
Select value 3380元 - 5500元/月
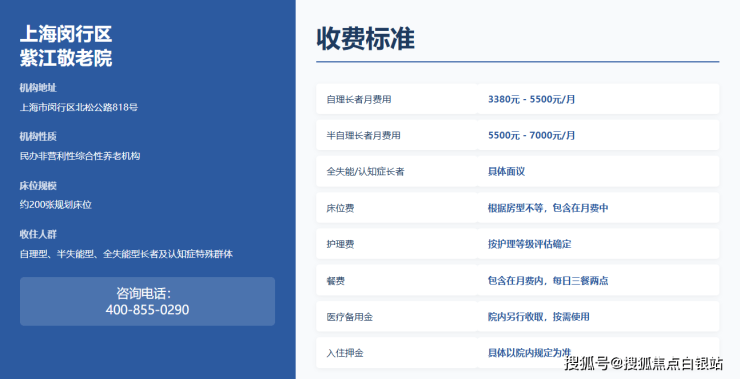click(x=531, y=99)
